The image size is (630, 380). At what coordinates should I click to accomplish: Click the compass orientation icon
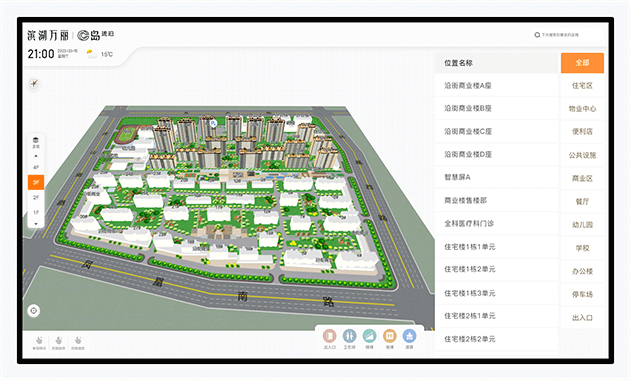click(x=34, y=83)
